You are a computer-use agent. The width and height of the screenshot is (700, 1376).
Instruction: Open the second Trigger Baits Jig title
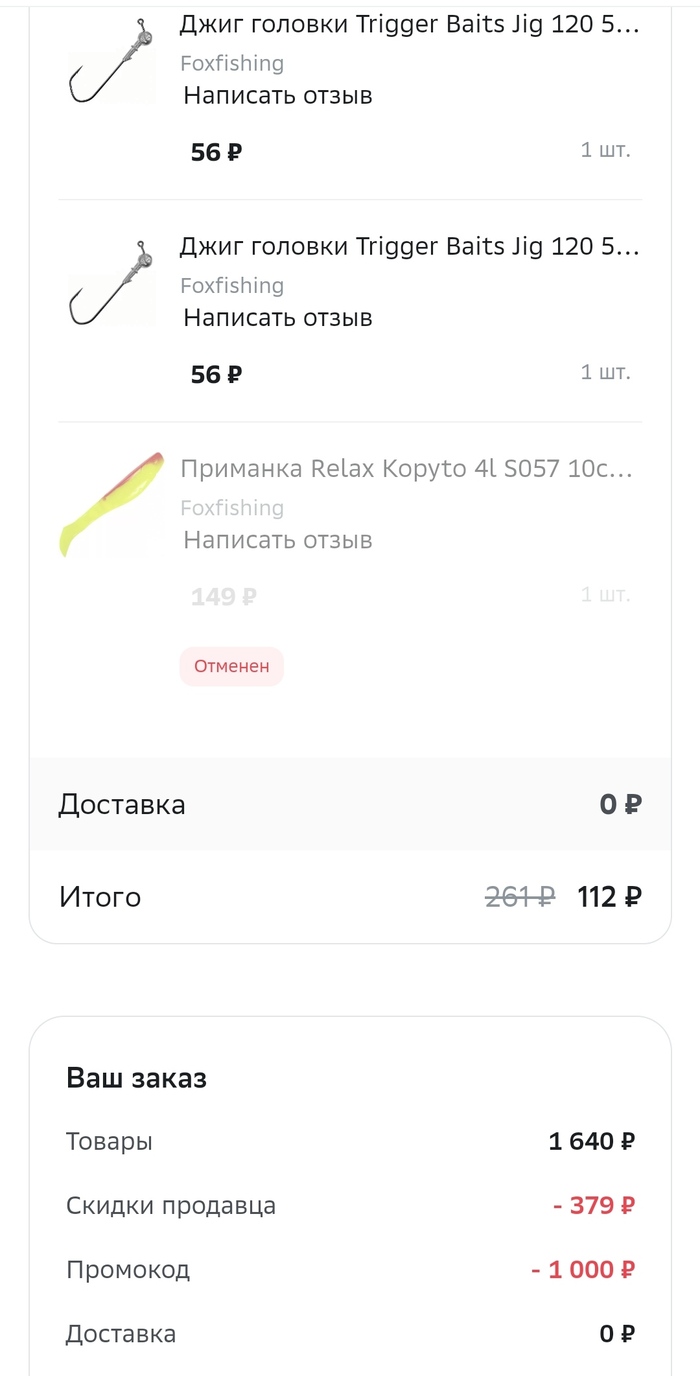409,247
